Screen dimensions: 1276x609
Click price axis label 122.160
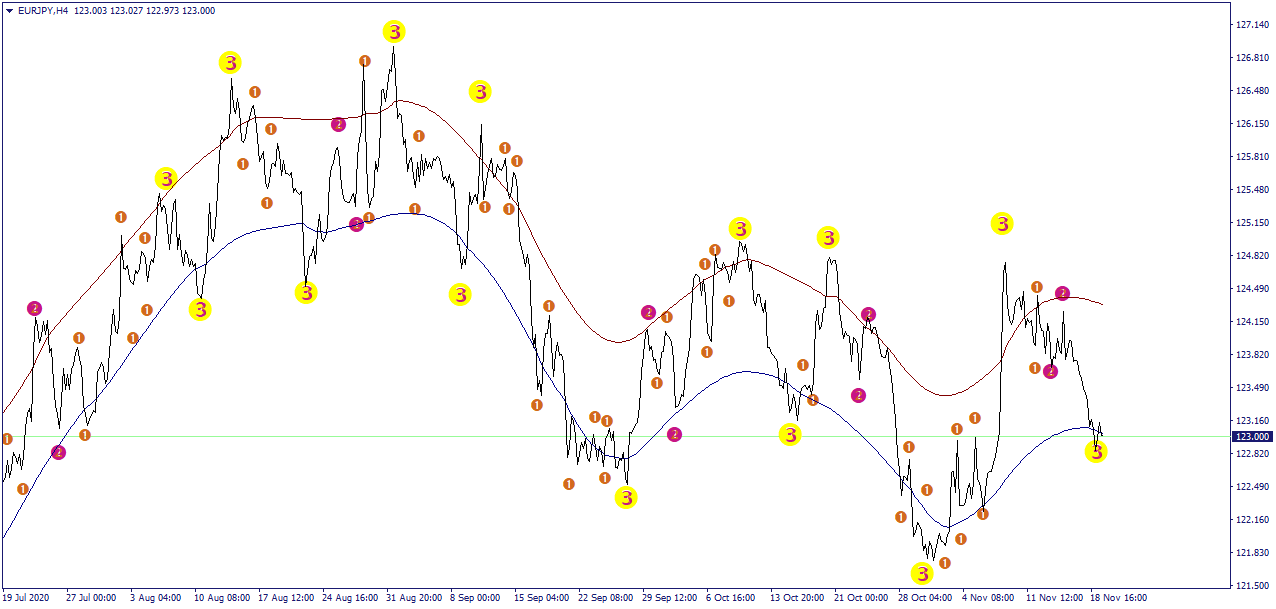coord(1252,520)
